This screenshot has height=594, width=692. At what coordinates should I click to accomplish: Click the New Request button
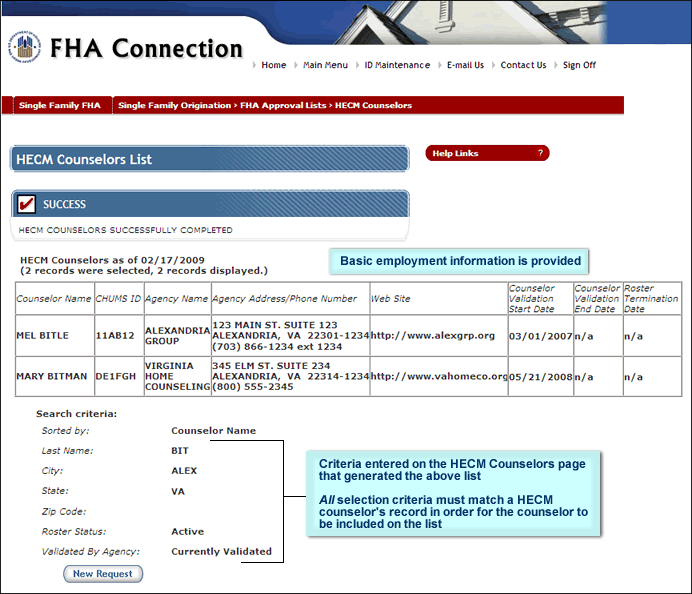103,574
